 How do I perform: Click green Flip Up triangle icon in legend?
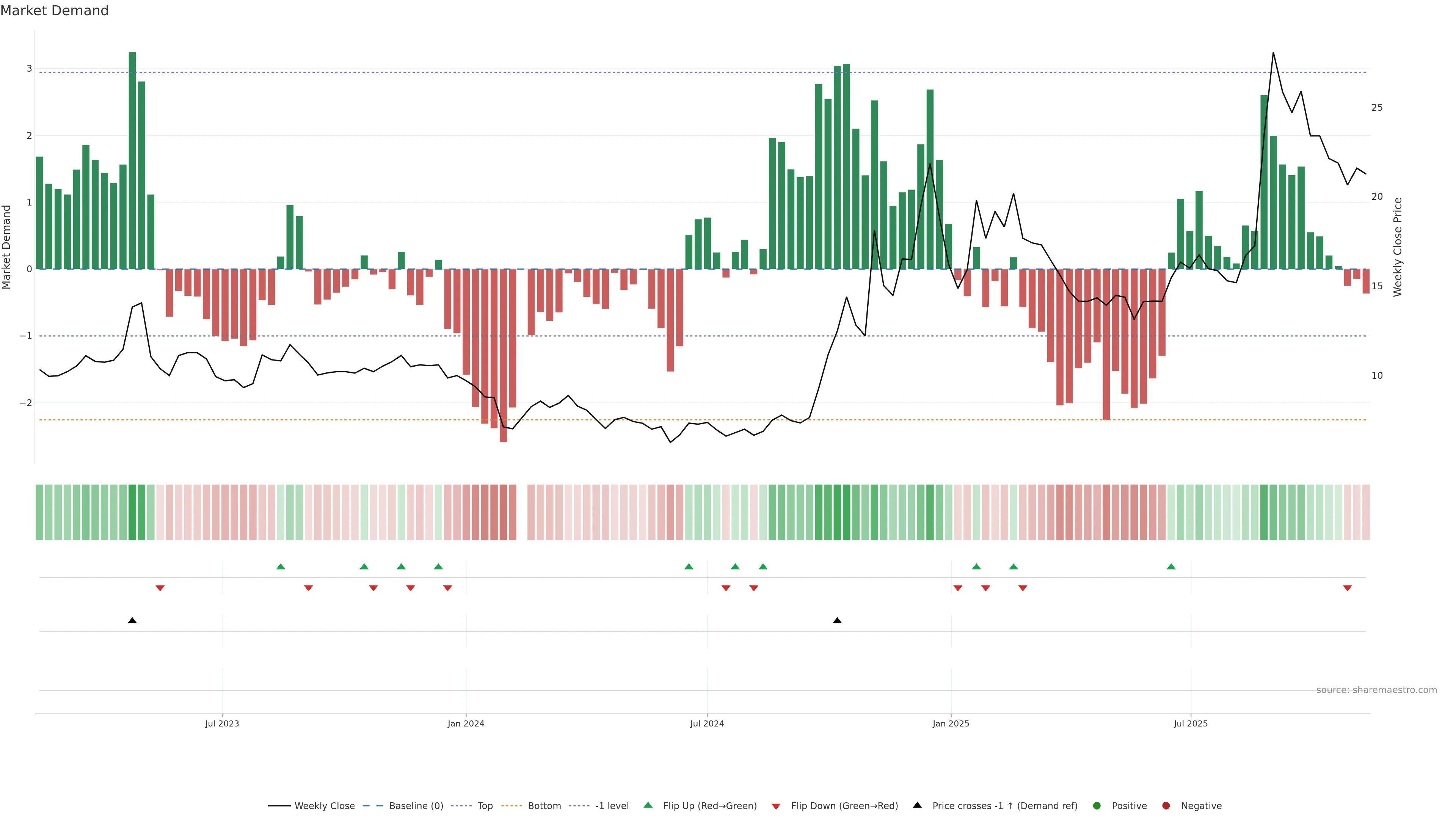click(x=648, y=805)
